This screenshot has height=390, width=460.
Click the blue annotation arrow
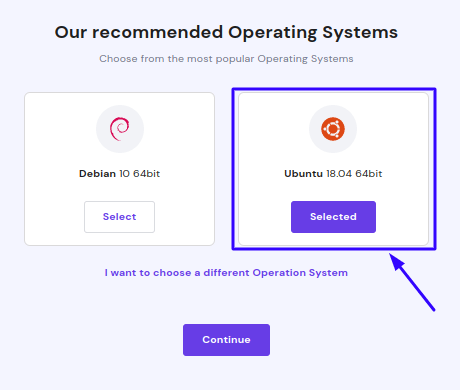pos(412,282)
